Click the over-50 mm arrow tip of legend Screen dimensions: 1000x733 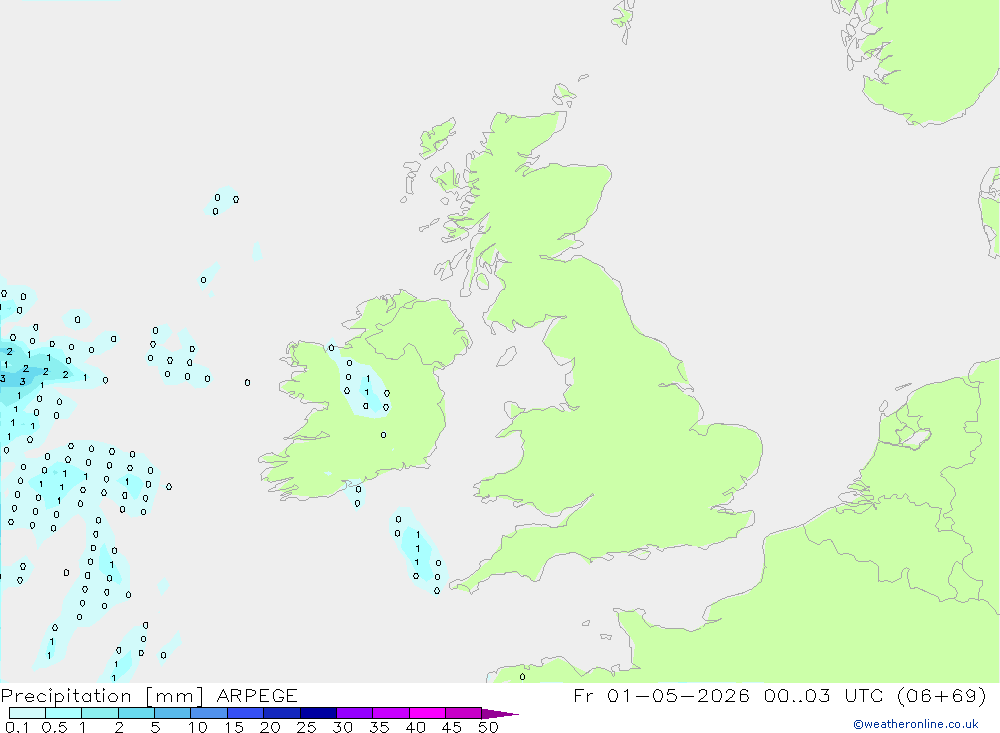[x=500, y=713]
